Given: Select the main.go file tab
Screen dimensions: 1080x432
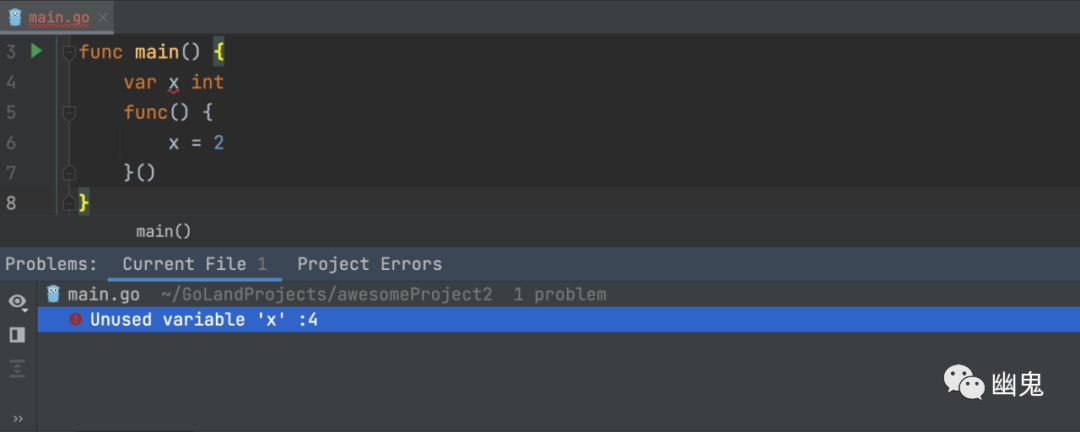Looking at the screenshot, I should click(56, 18).
